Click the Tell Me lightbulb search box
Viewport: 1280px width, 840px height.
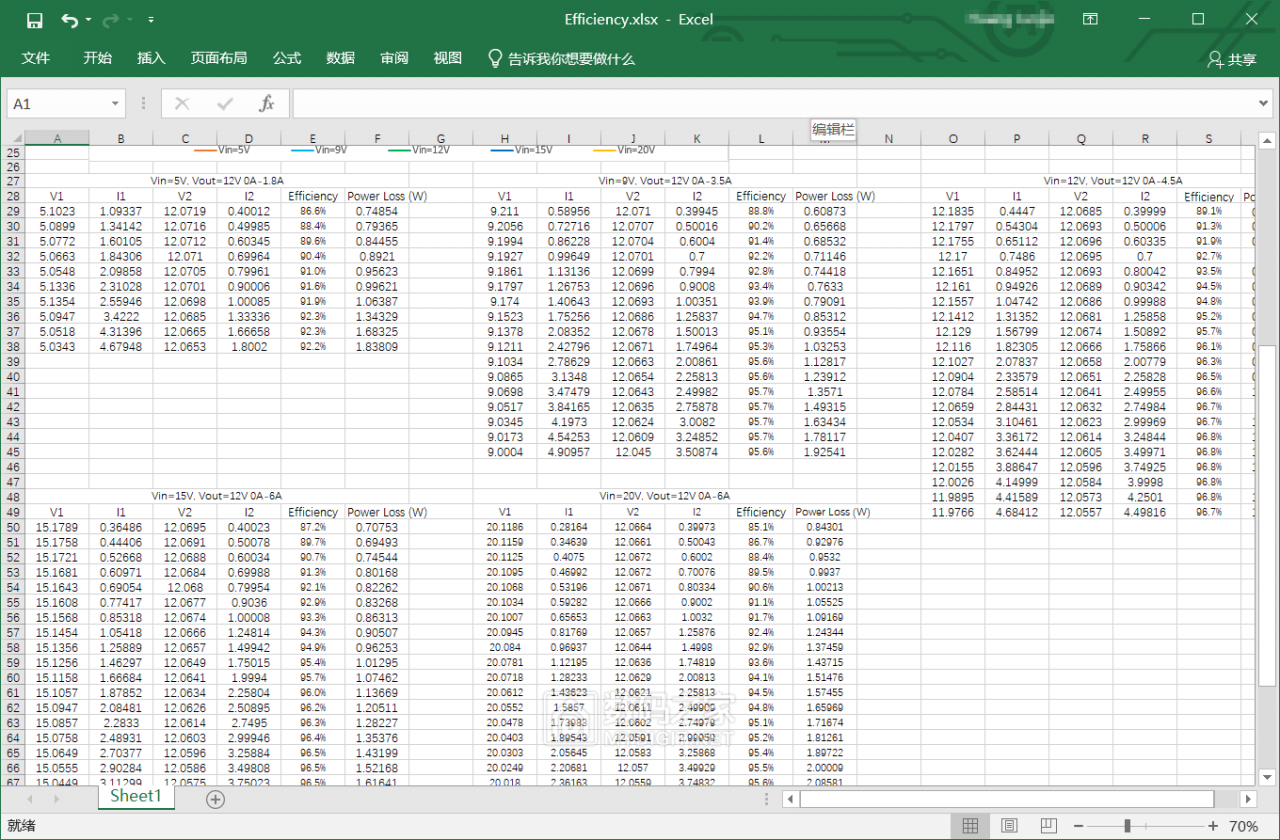point(561,59)
